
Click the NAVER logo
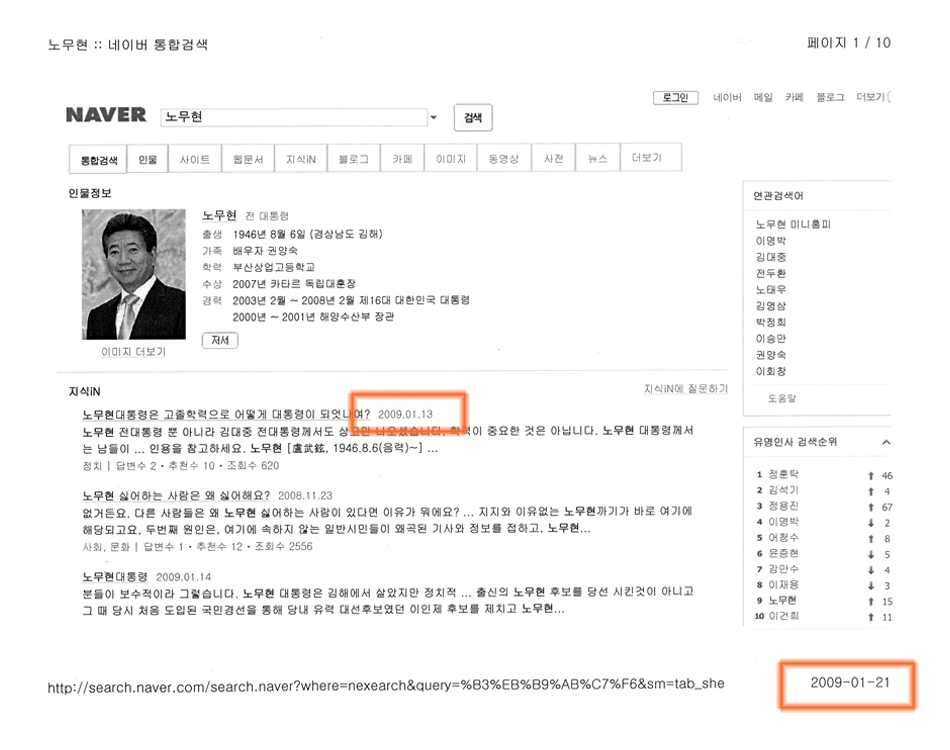(106, 115)
